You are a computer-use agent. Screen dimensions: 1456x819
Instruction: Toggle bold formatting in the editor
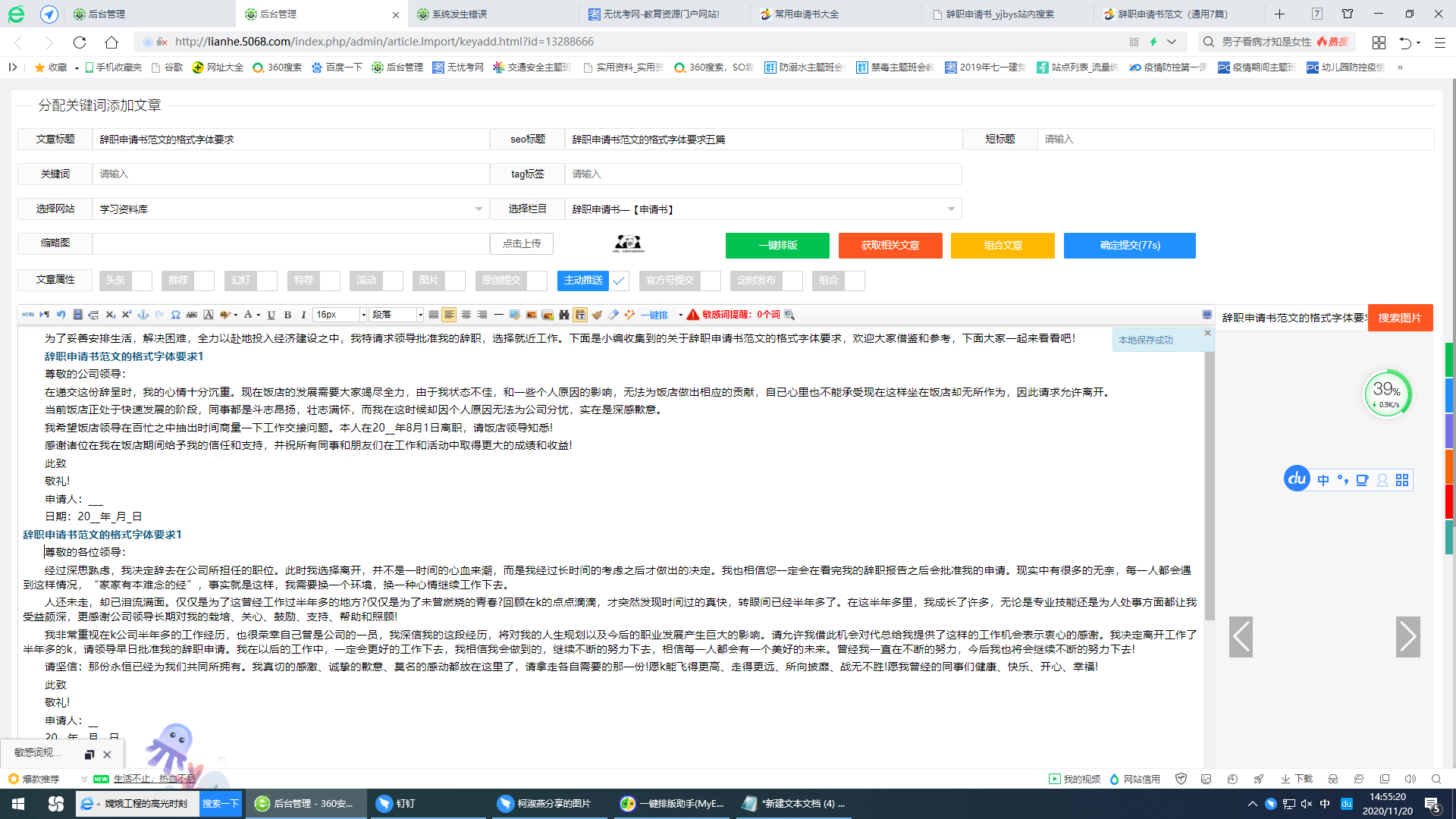[287, 314]
